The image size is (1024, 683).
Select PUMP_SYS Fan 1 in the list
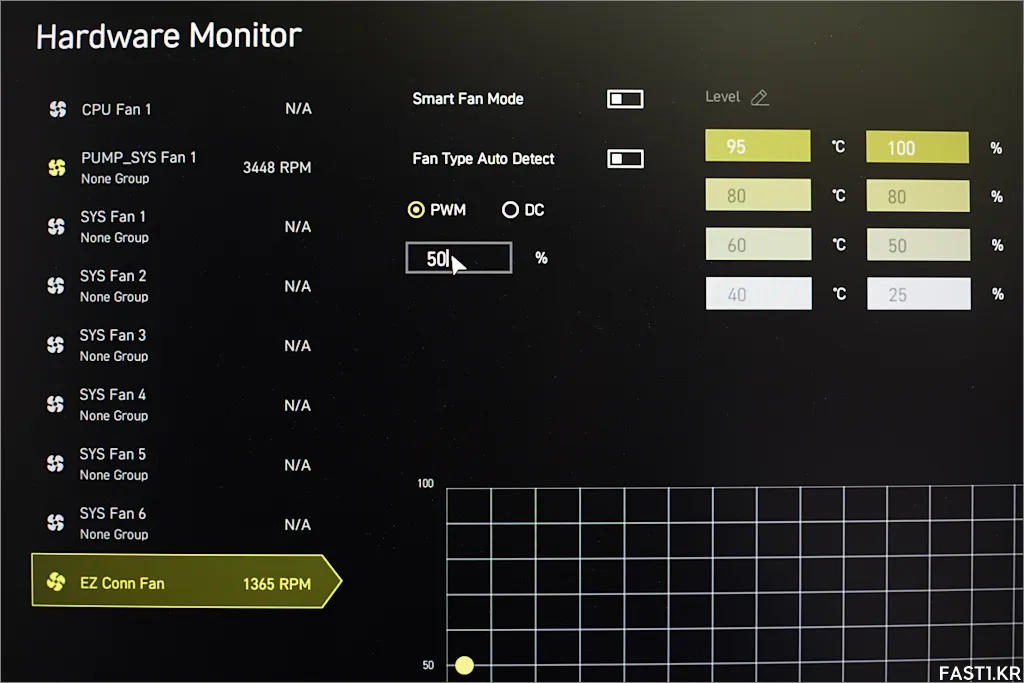180,168
